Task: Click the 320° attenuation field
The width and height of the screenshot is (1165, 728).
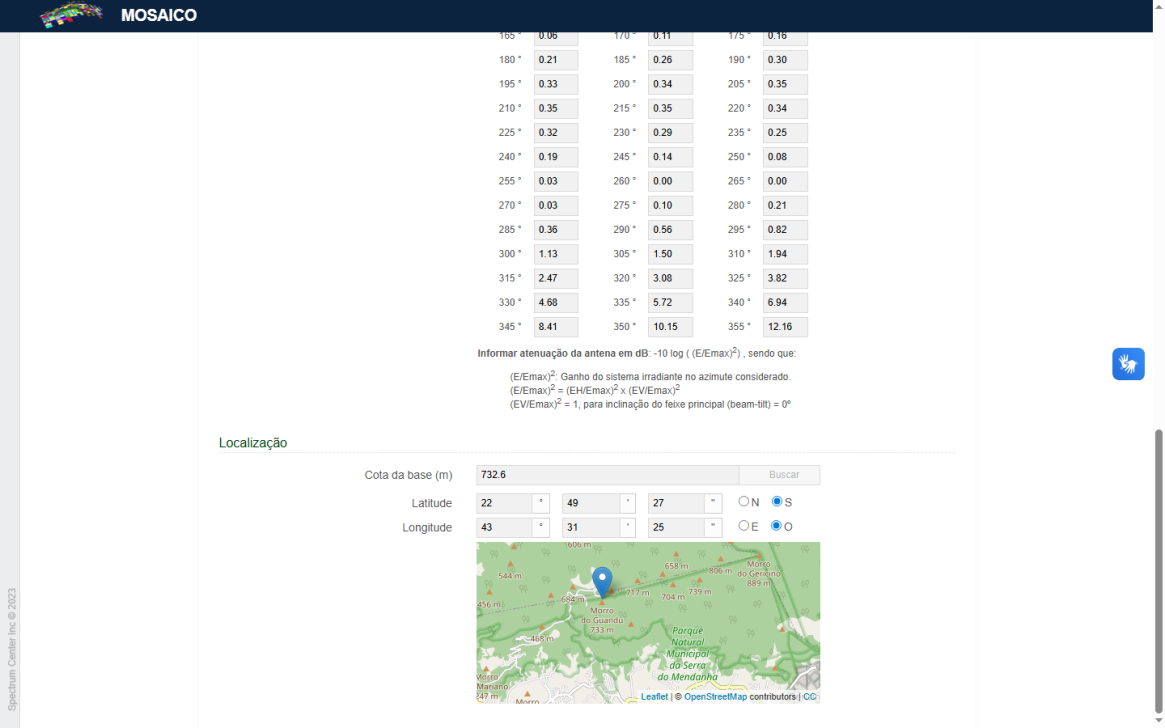Action: point(670,279)
